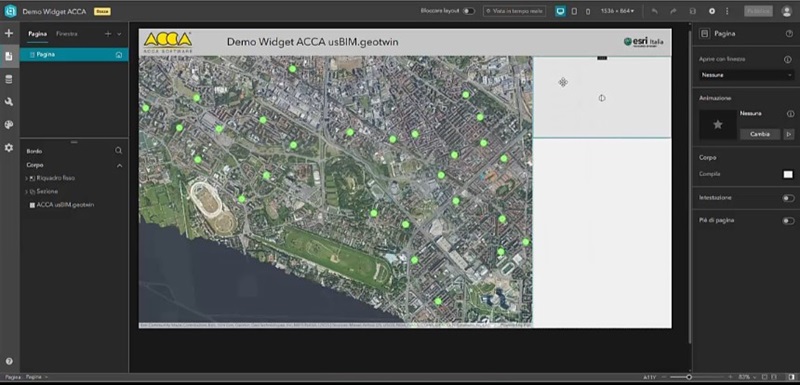Image resolution: width=800 pixels, height=385 pixels.
Task: Expand the Sezione tree item
Action: point(26,191)
